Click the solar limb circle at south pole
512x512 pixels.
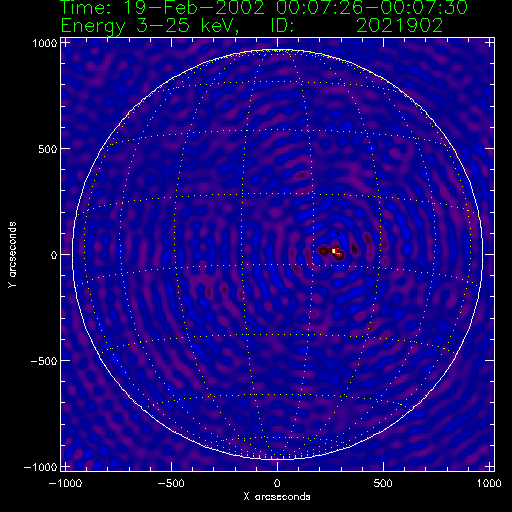coord(277,459)
